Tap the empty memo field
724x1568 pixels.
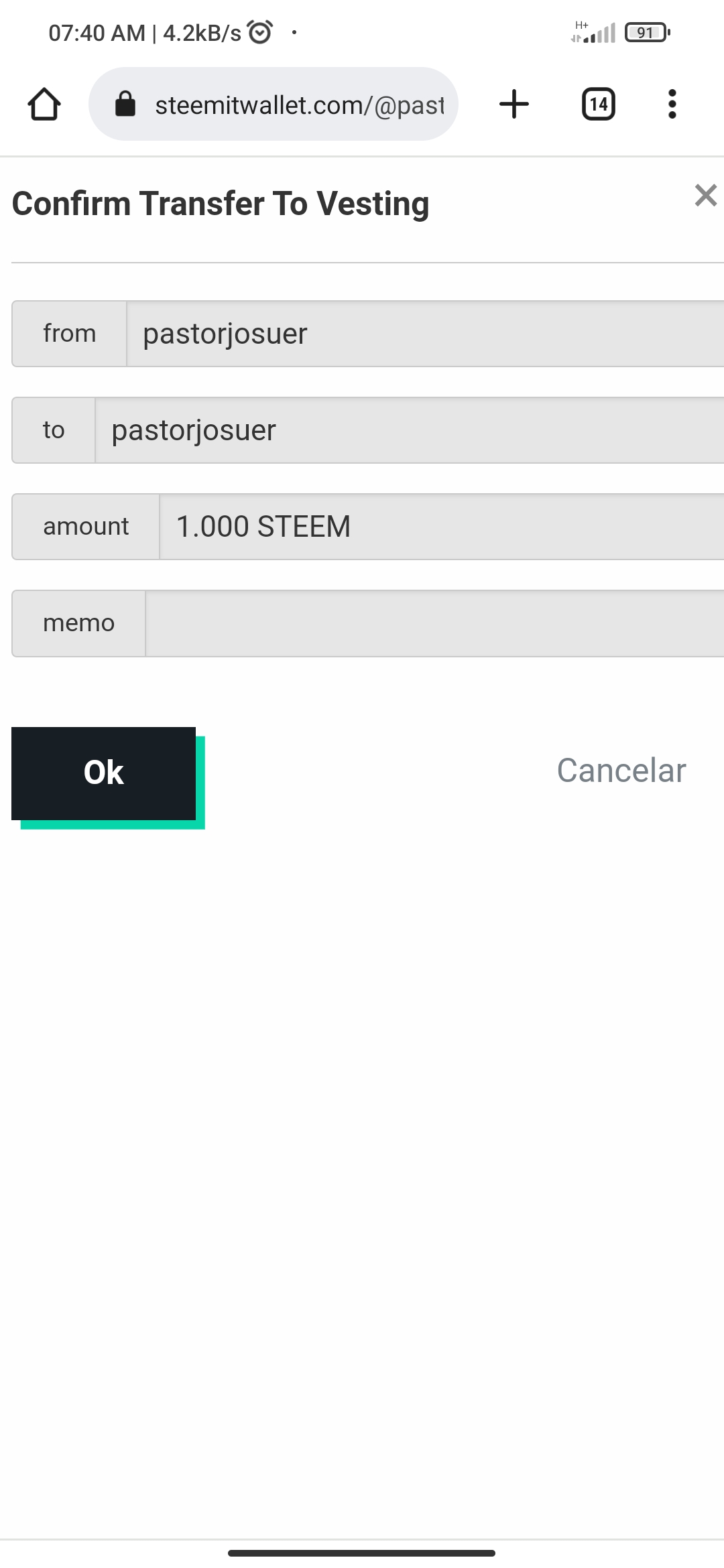click(434, 623)
